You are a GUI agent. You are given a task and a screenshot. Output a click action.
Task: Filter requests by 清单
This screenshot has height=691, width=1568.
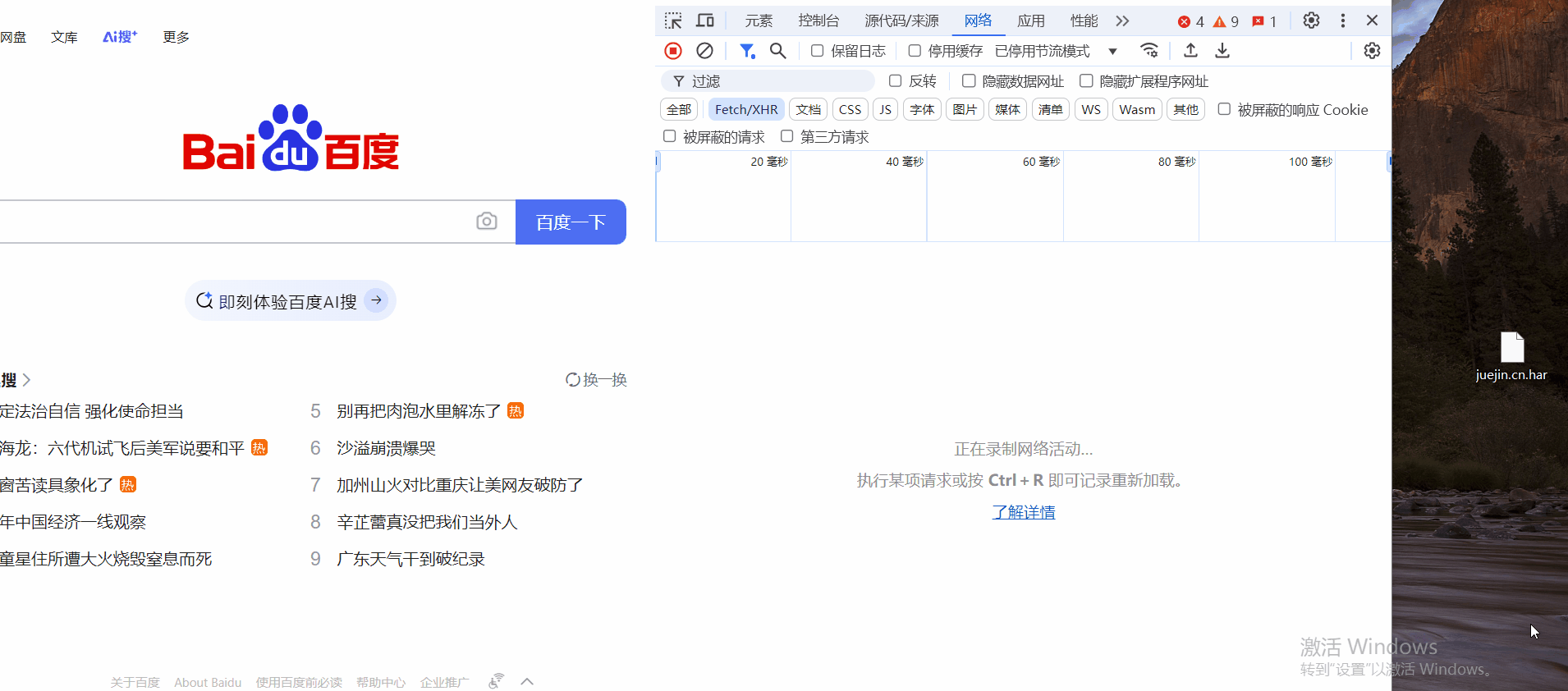click(x=1050, y=109)
